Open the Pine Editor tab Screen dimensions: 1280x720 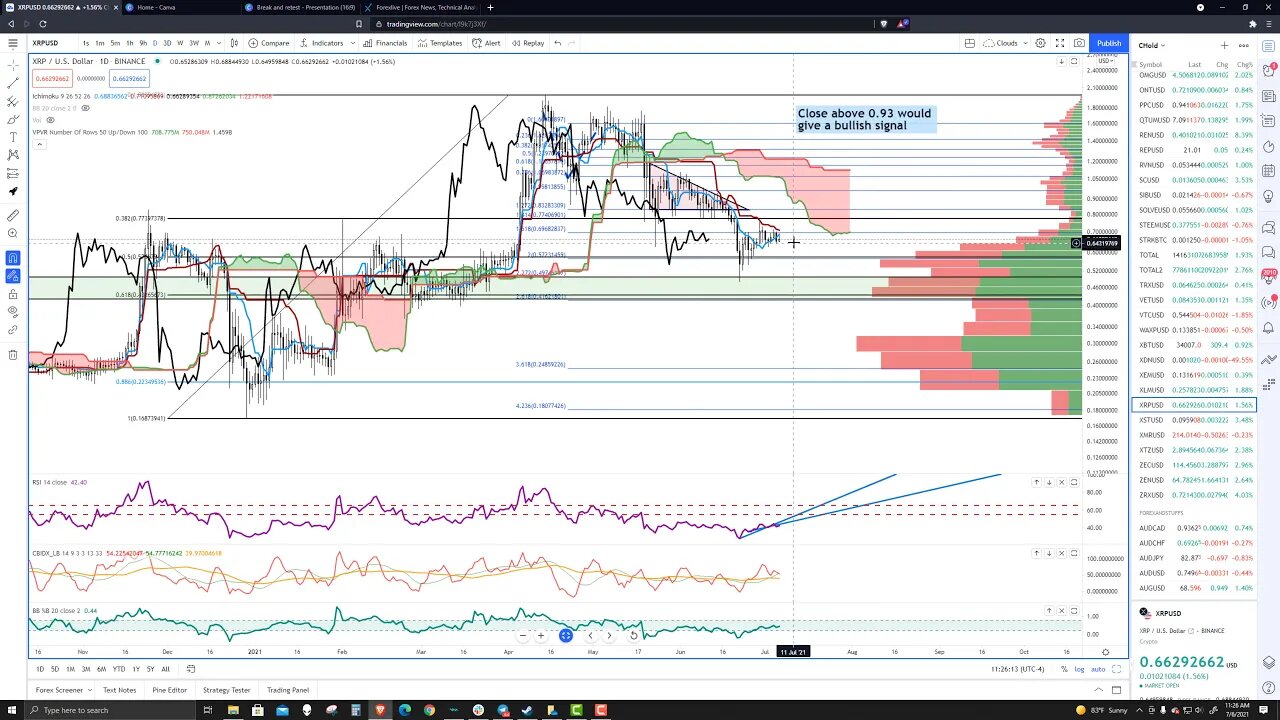tap(170, 690)
